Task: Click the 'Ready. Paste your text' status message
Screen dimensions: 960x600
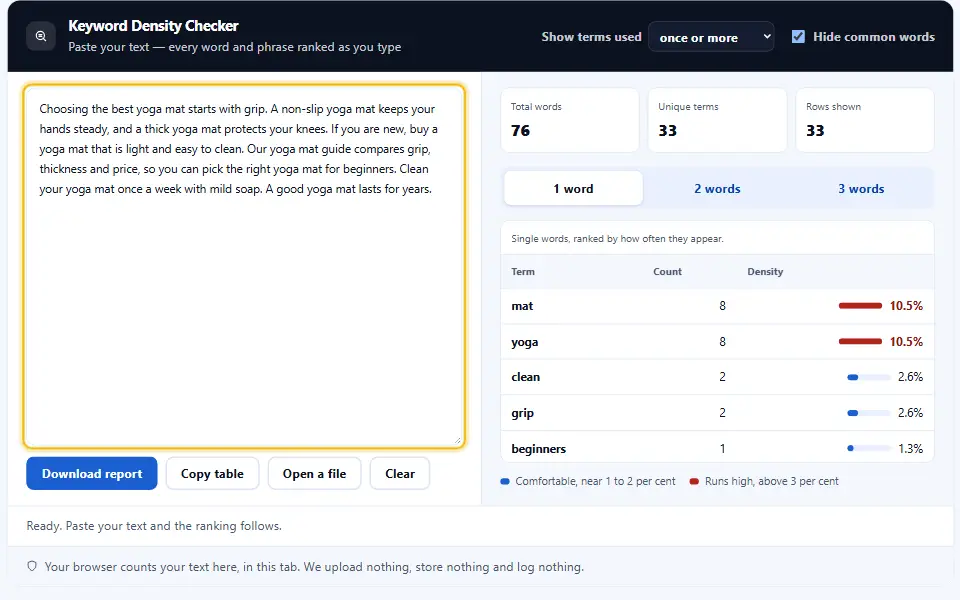Action: pos(154,526)
